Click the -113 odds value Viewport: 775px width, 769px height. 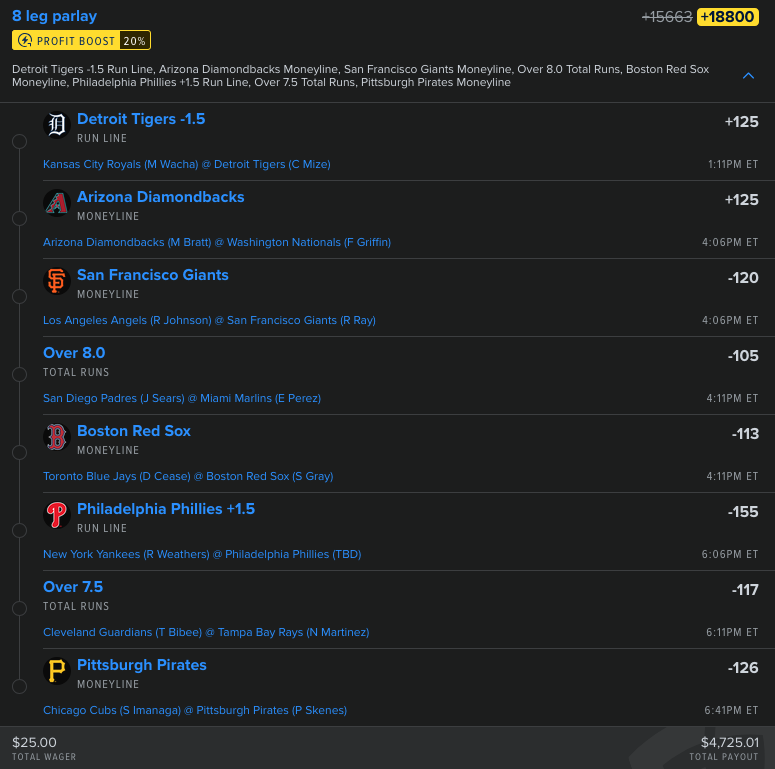[x=745, y=434]
